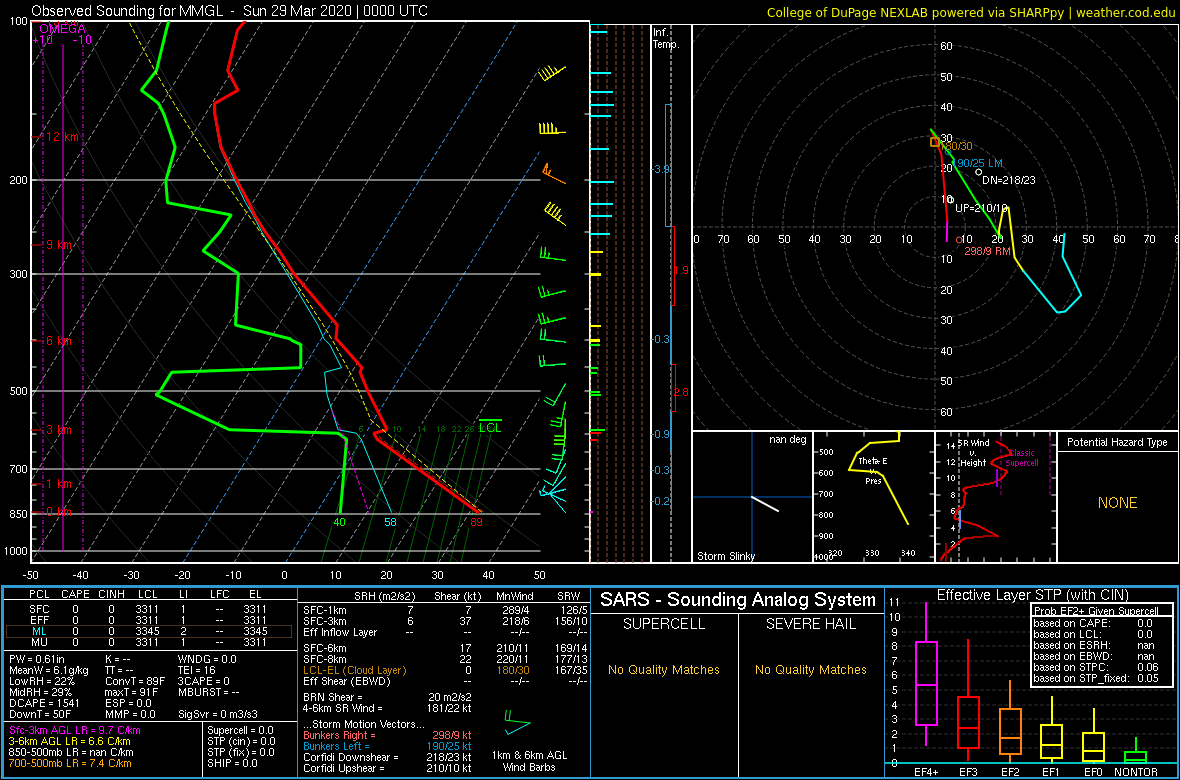Image resolution: width=1180 pixels, height=780 pixels.
Task: Click the Potential Hazard Type header
Action: tap(1117, 442)
